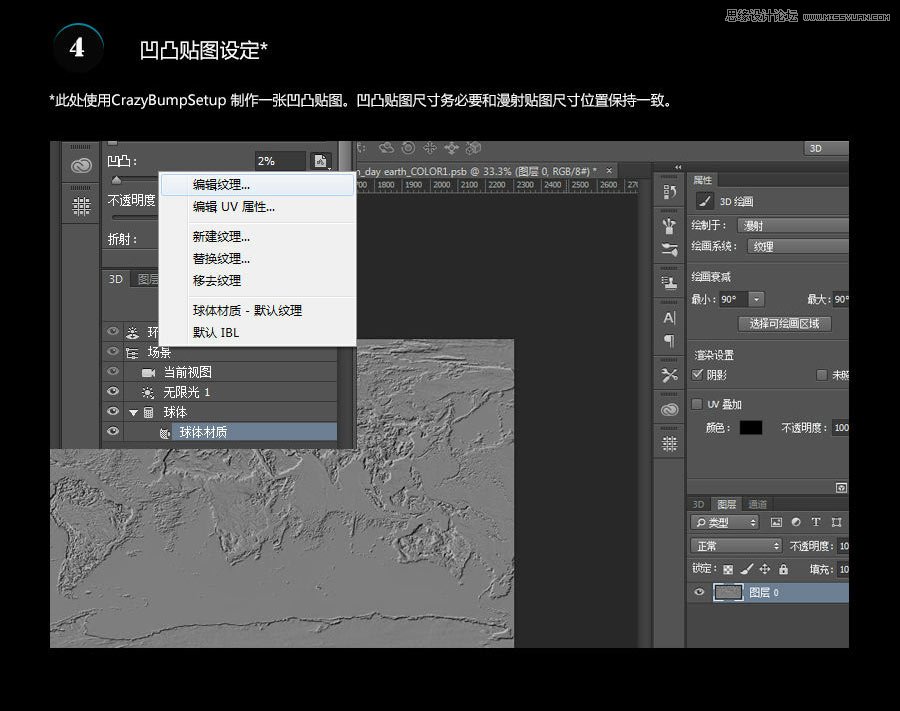
Task: Filter layers by shape layer icon
Action: tap(836, 522)
